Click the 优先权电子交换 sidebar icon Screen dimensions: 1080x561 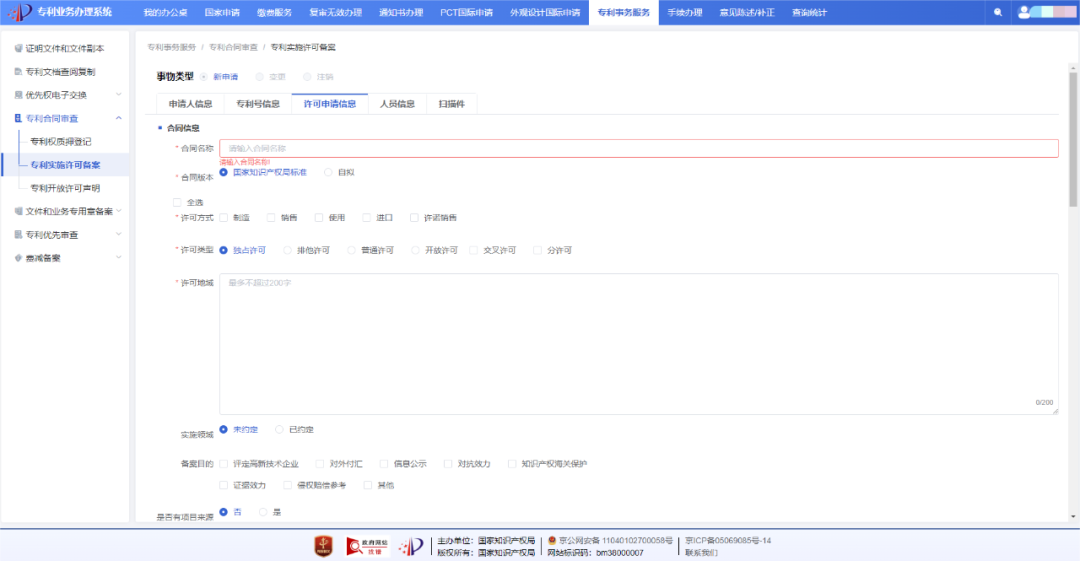pyautogui.click(x=19, y=95)
